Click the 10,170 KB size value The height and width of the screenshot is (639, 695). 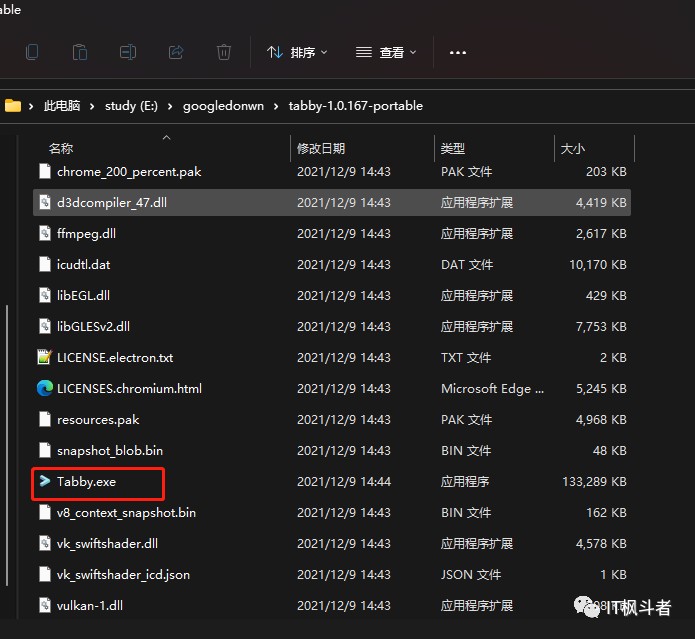tap(598, 265)
